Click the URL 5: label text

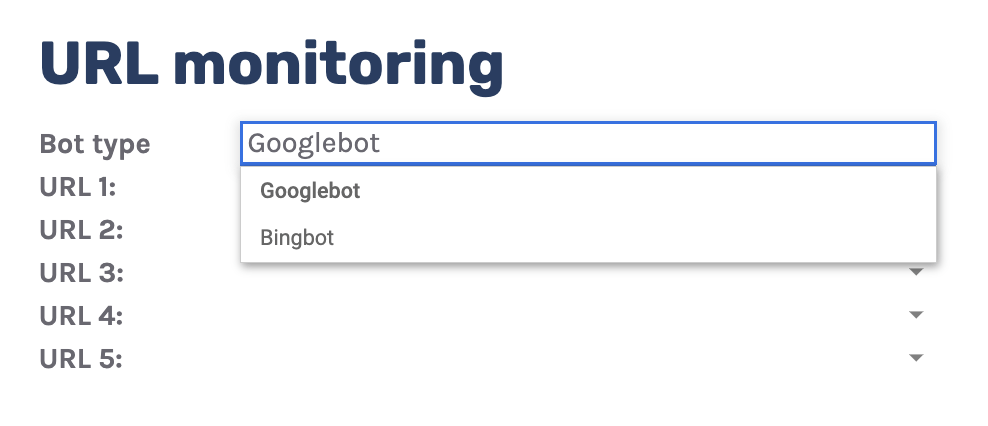click(81, 359)
